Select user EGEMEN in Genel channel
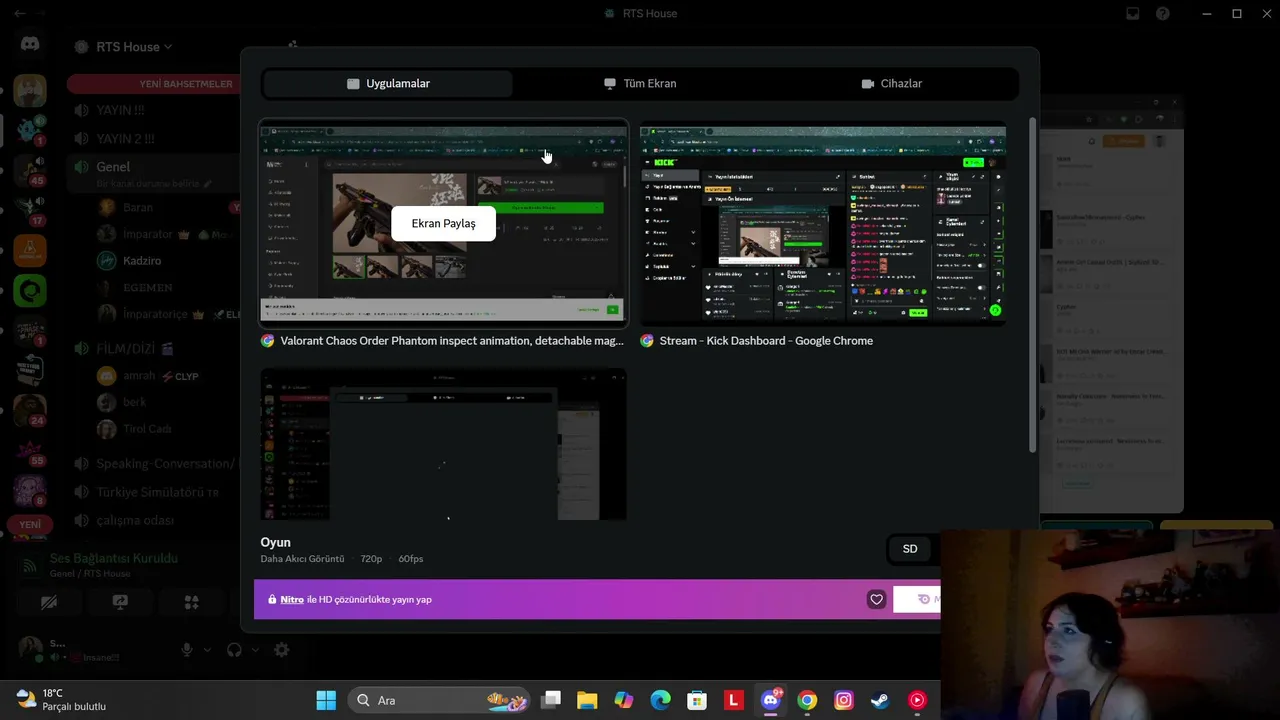 147,288
